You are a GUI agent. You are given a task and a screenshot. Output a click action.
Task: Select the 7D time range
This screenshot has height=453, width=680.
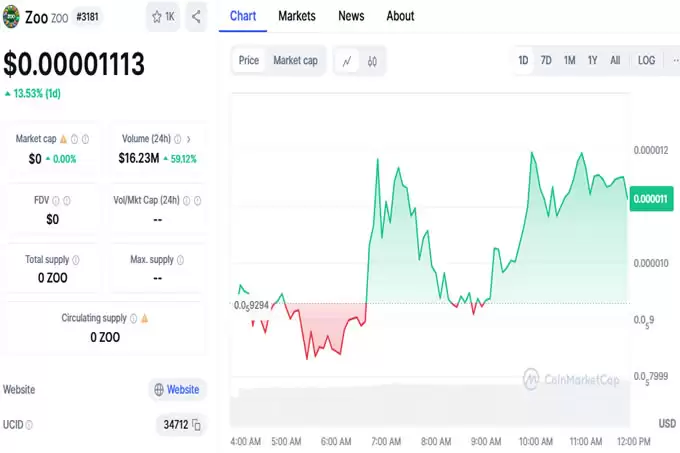(x=546, y=61)
